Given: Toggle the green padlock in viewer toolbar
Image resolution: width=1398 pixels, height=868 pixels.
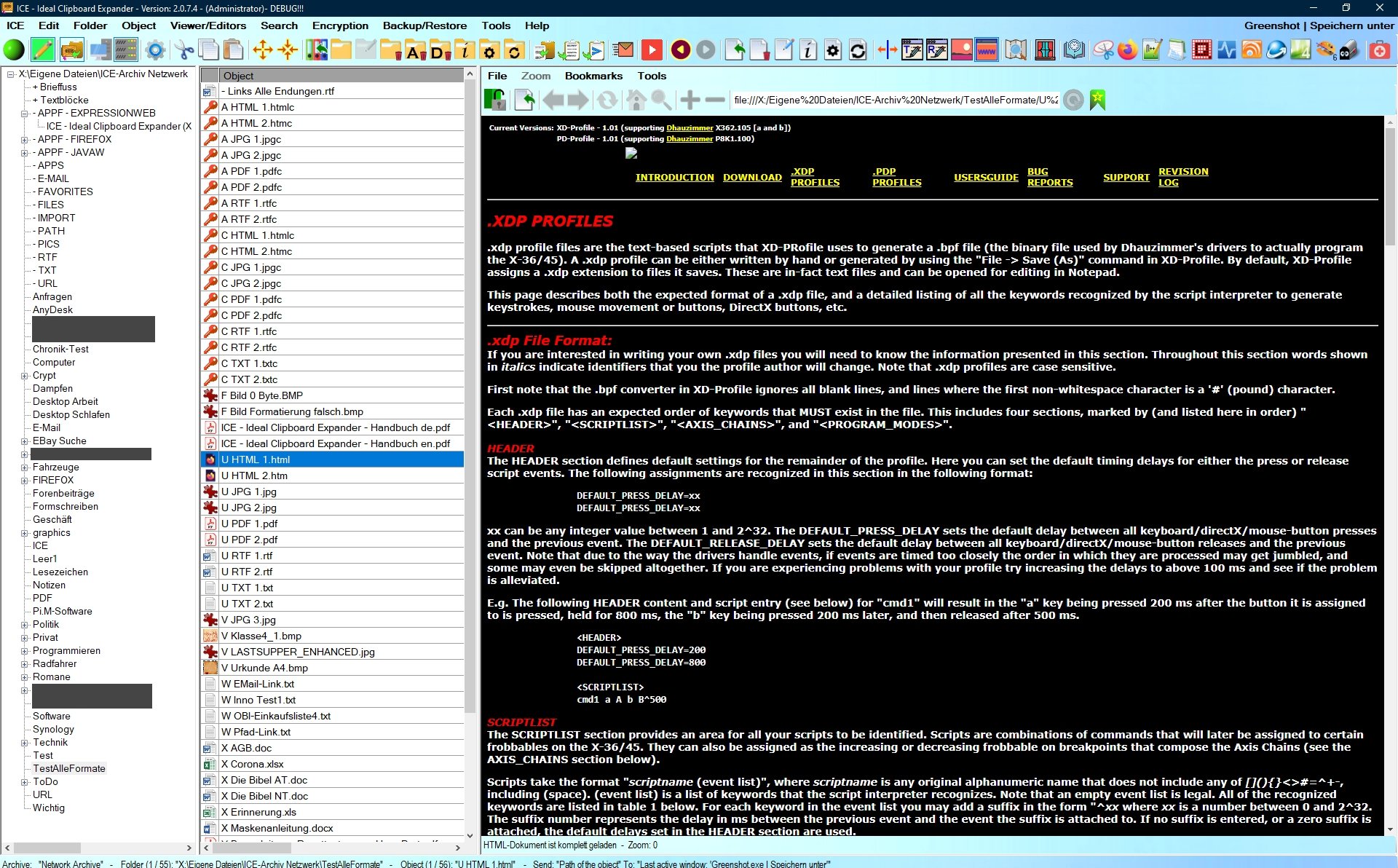Looking at the screenshot, I should coord(496,100).
